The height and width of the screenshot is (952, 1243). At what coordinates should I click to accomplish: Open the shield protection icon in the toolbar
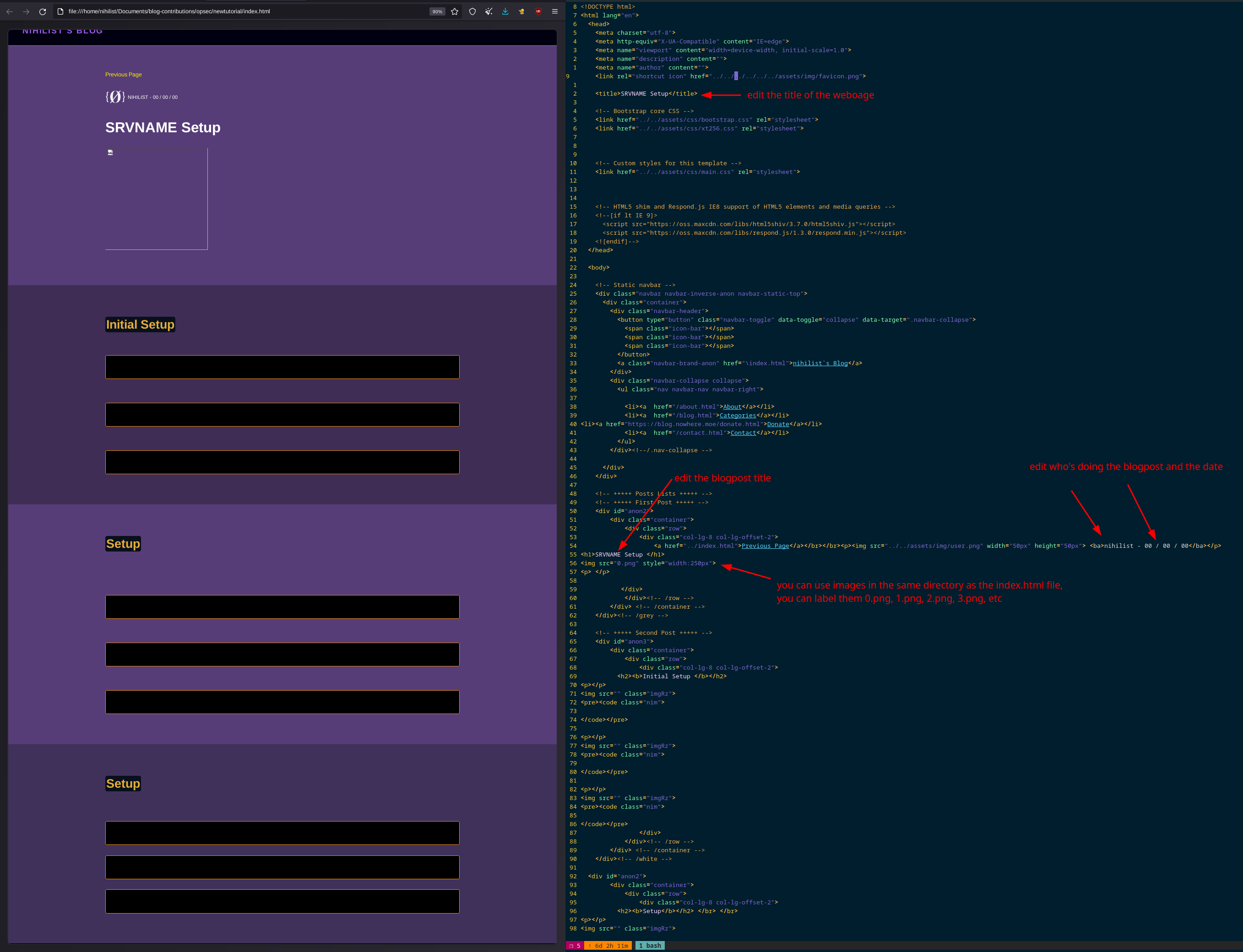(472, 11)
